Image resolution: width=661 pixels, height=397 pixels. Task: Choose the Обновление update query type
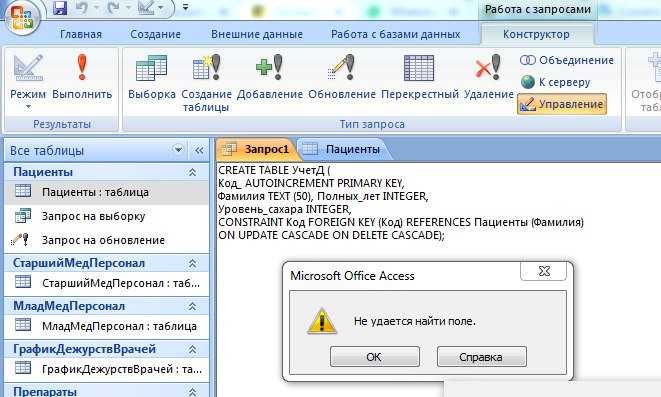[x=342, y=77]
